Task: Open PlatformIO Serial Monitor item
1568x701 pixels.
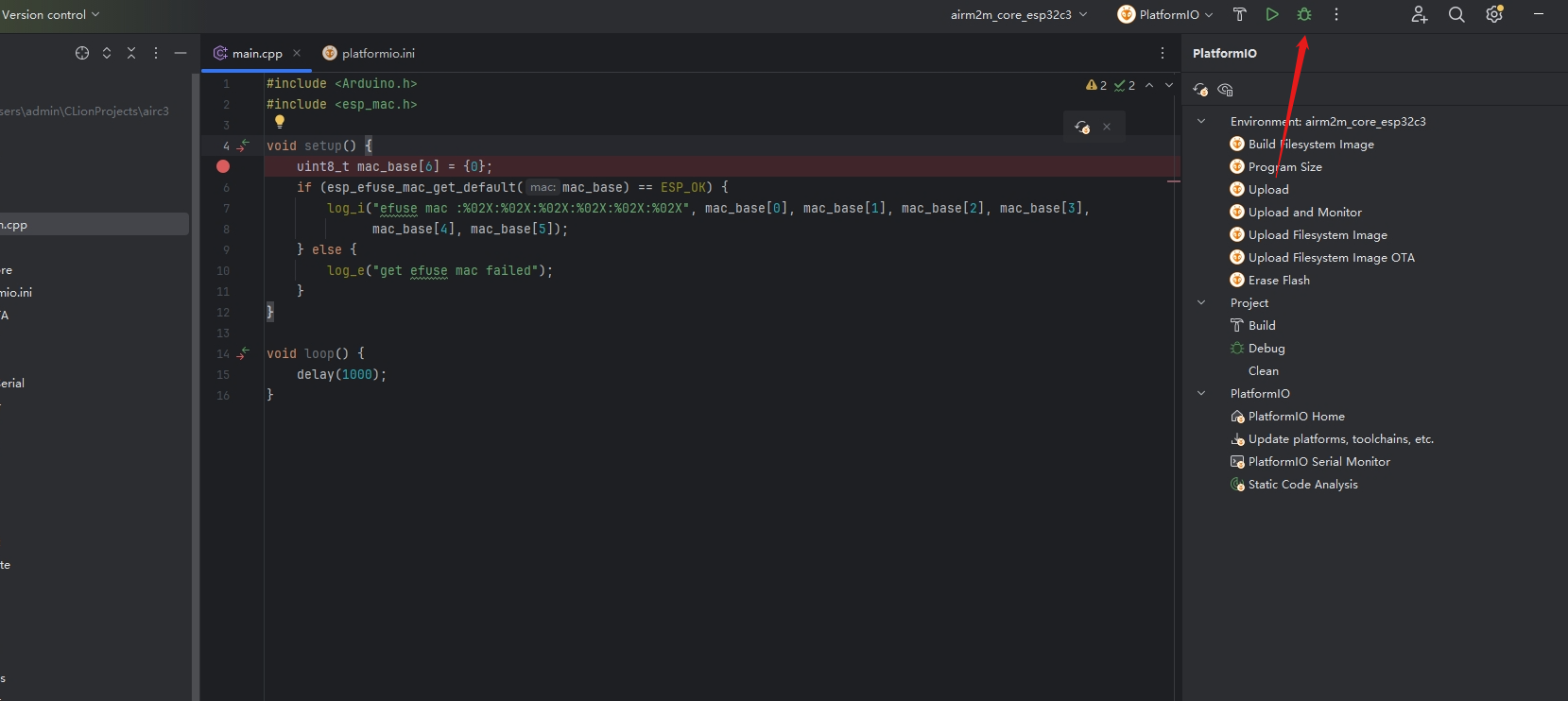Action: click(1310, 461)
